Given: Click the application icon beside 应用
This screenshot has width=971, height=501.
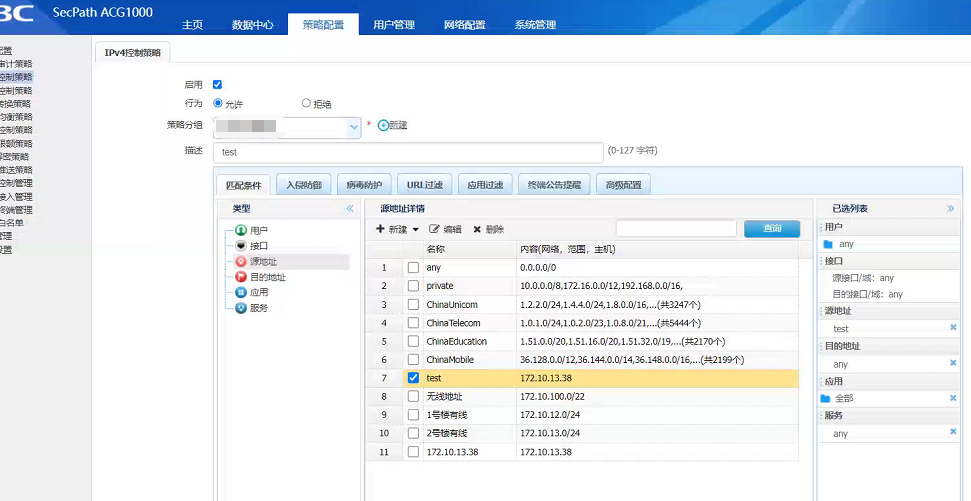Looking at the screenshot, I should [x=241, y=292].
